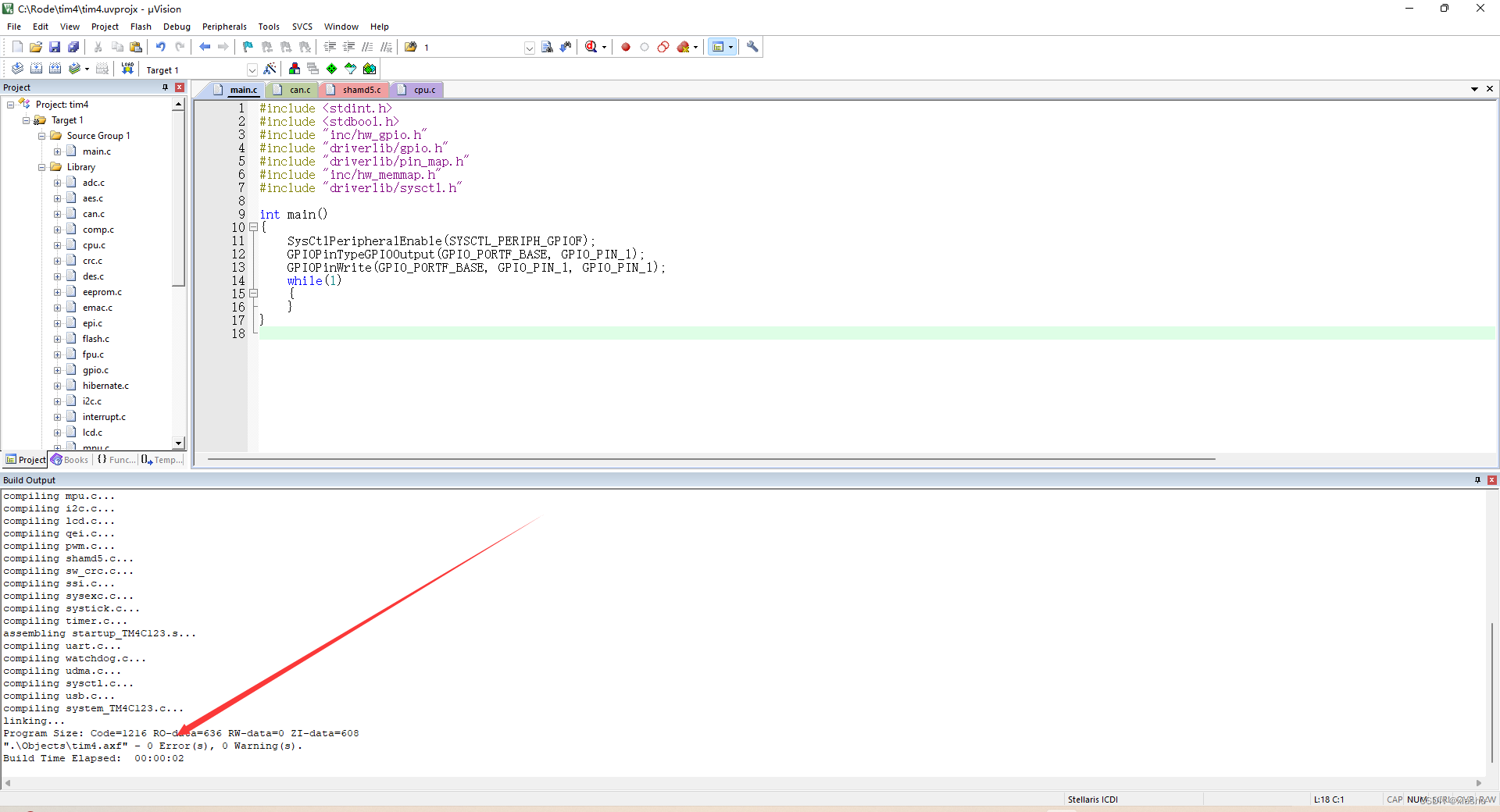1500x812 pixels.
Task: Save all open files
Action: click(x=73, y=47)
